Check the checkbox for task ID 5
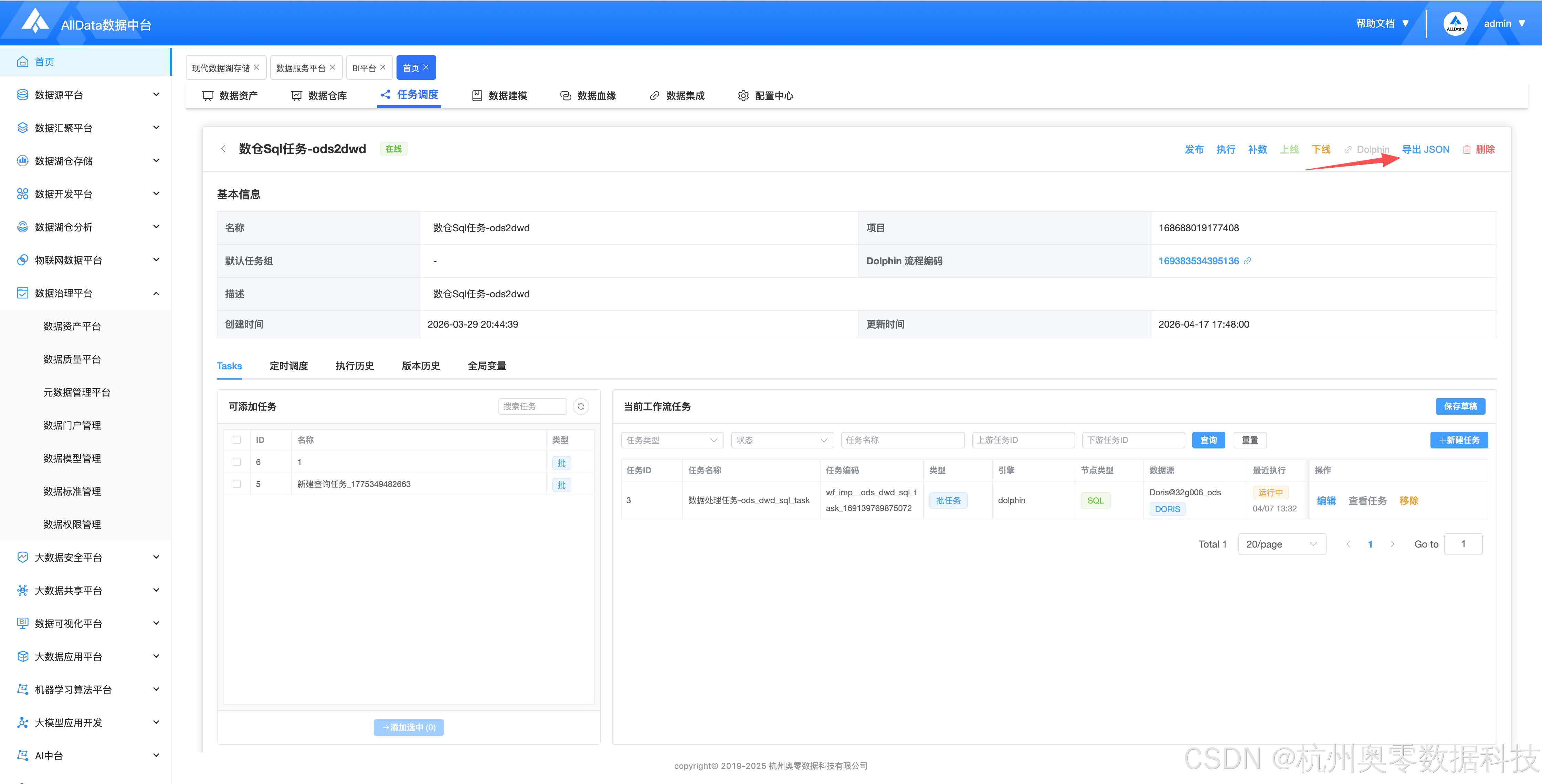 236,484
